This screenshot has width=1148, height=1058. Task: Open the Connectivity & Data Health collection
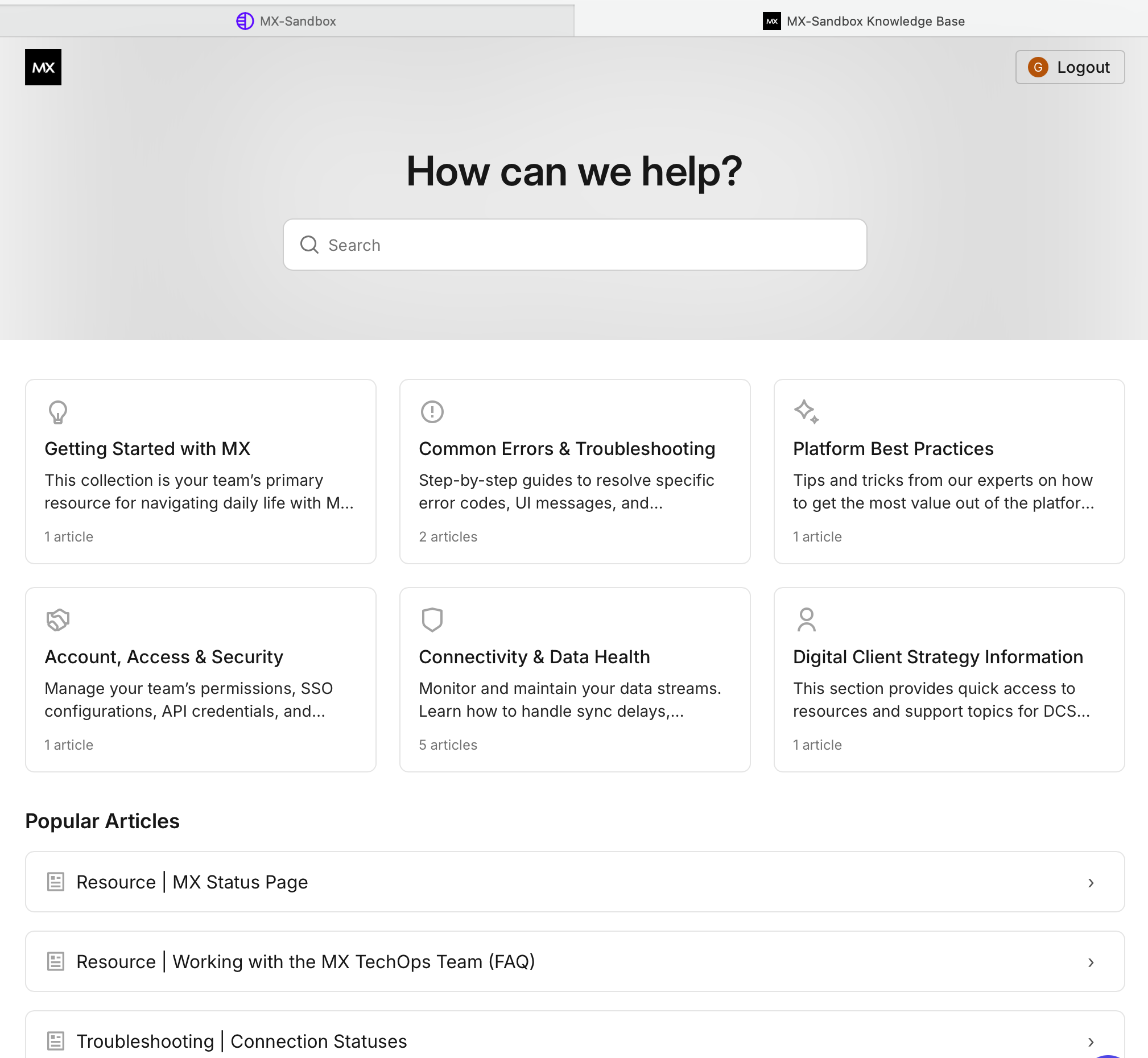(575, 680)
